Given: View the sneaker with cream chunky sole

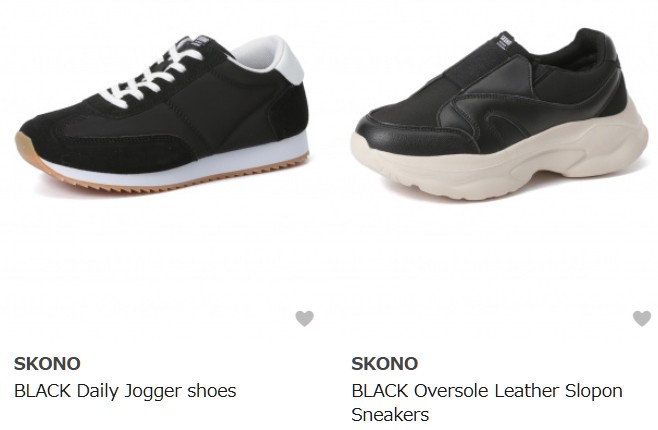Looking at the screenshot, I should click(x=501, y=114).
